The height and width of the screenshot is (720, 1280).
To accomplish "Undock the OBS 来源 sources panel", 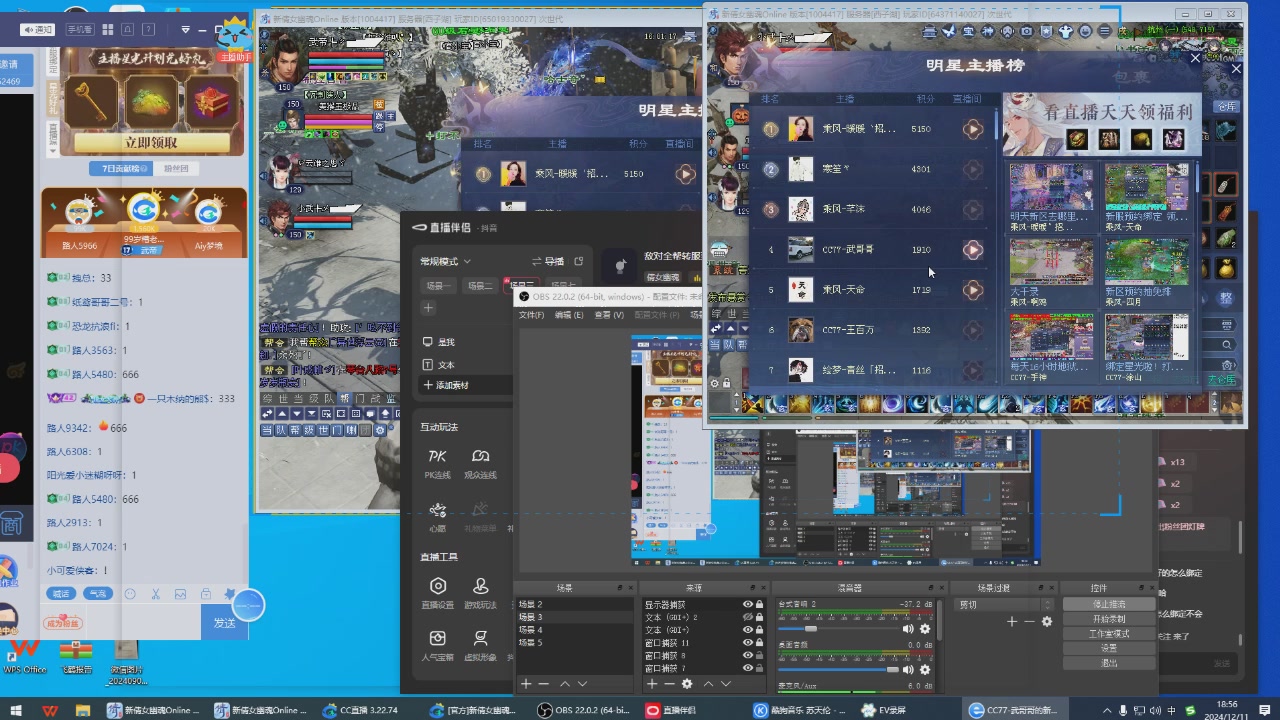I will 752,588.
